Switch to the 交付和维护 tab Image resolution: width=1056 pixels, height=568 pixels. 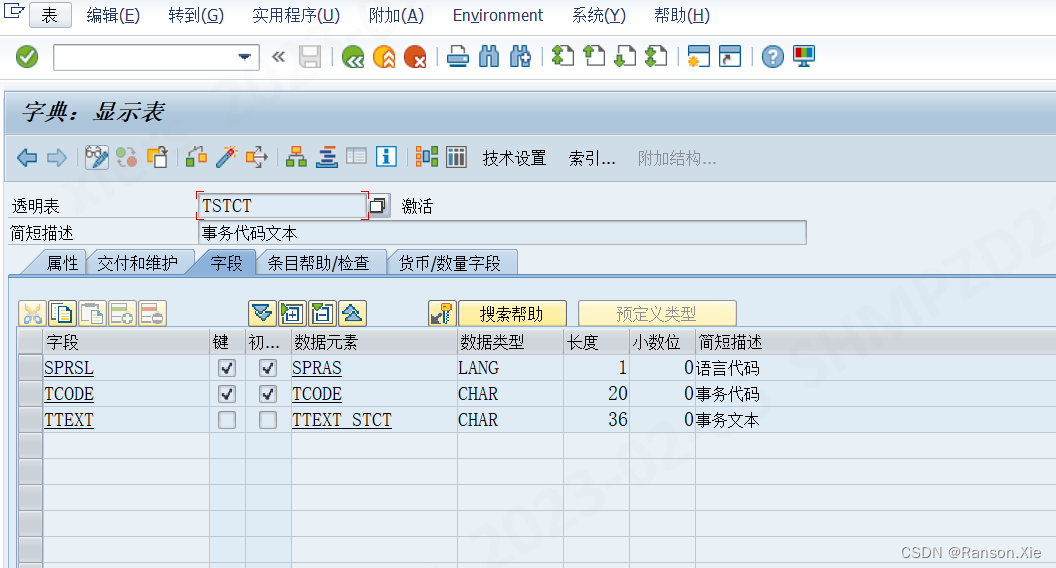[137, 263]
